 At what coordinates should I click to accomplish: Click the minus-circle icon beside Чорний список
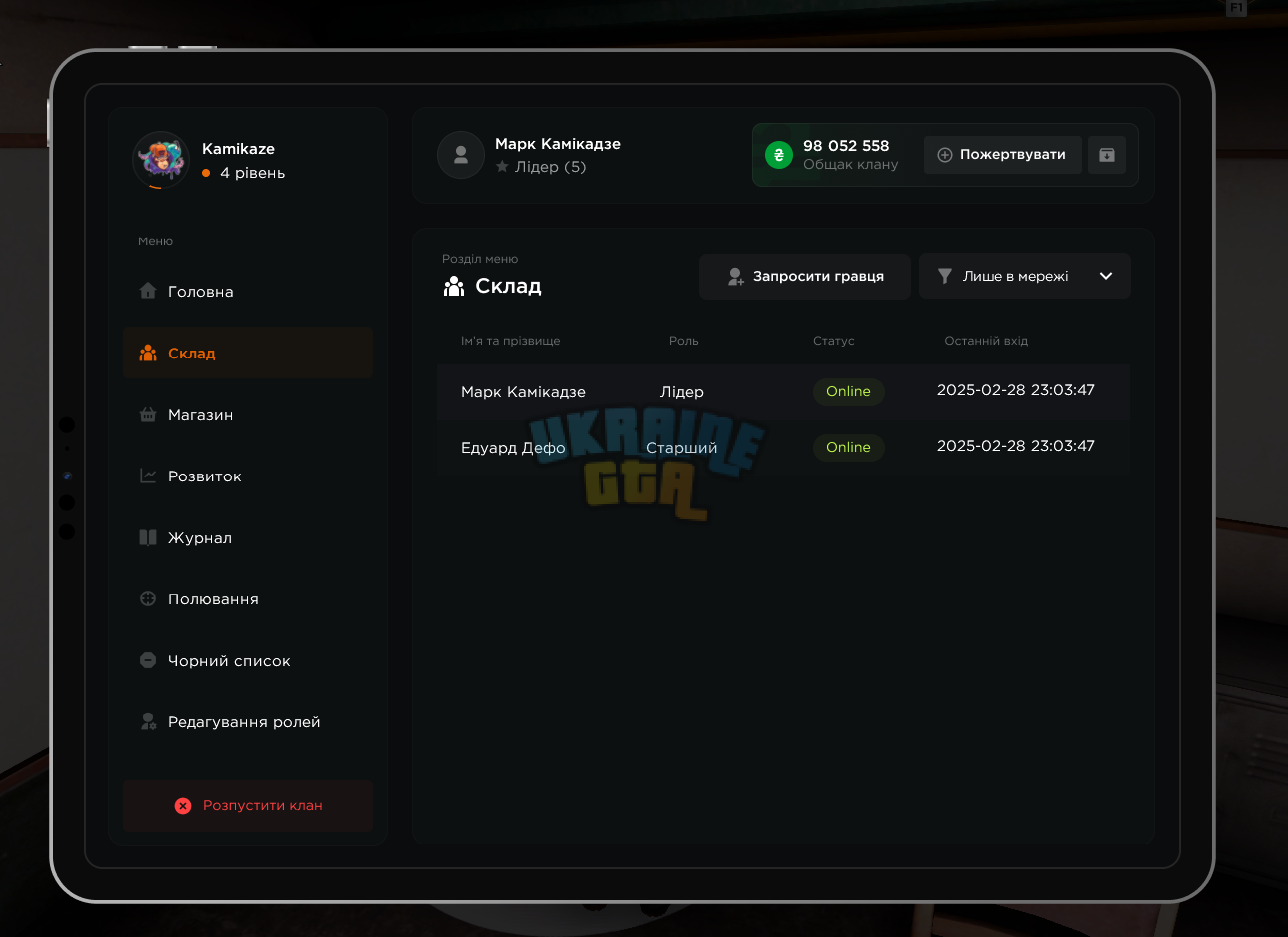tap(148, 660)
